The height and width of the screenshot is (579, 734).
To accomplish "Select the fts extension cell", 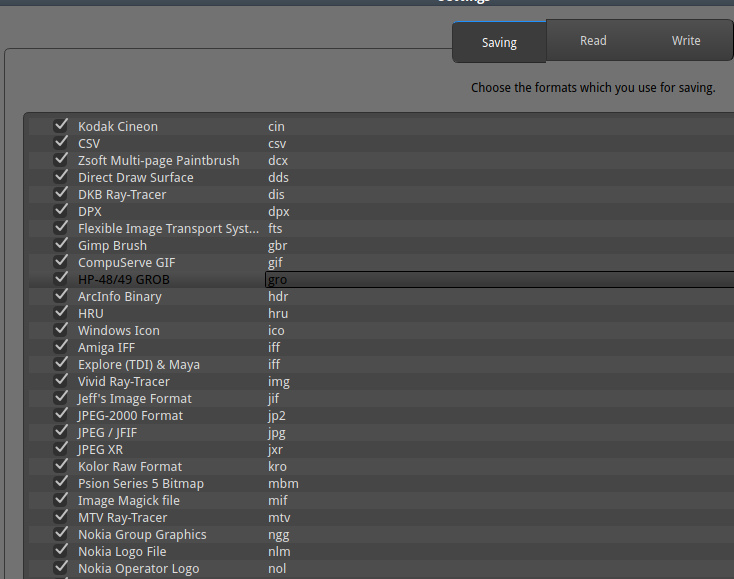I will (275, 228).
